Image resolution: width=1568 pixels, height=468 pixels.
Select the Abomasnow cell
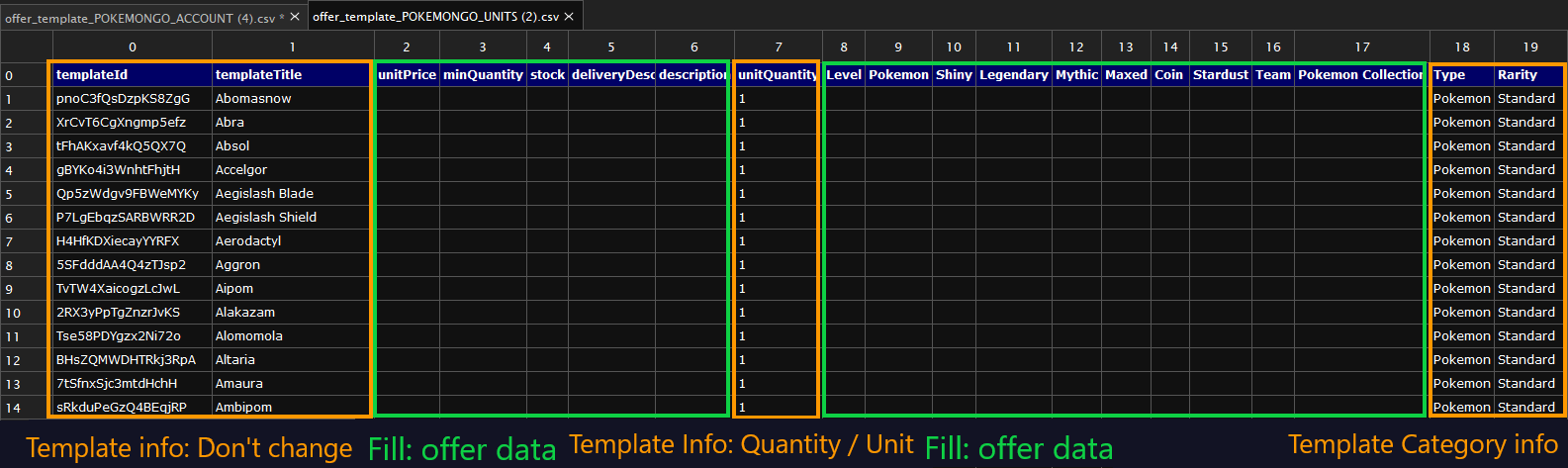coord(292,99)
